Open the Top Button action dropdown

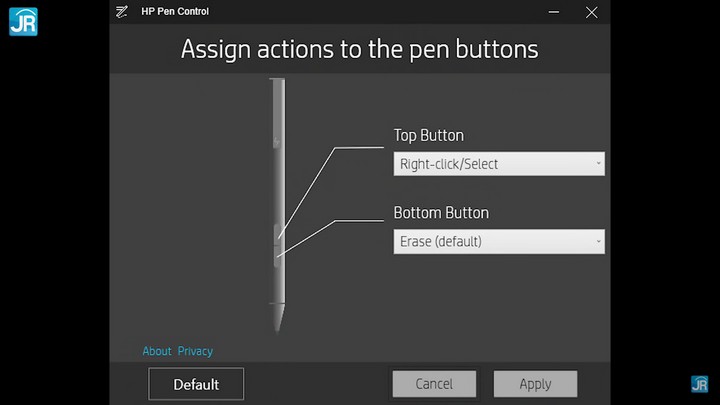click(499, 163)
